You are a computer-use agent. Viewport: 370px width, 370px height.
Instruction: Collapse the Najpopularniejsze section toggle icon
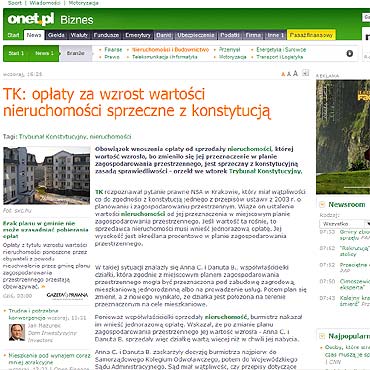322,336
